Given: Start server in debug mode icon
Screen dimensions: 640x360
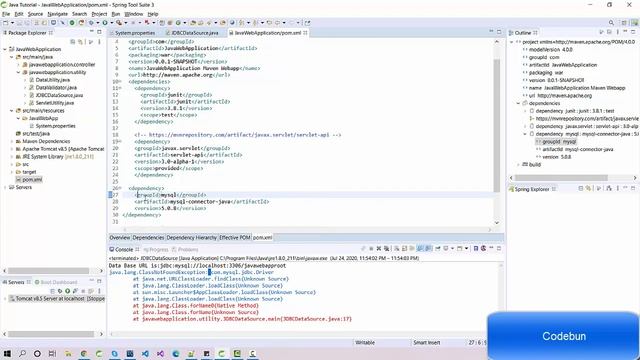Looking at the screenshot, I should click(x=60, y=291).
